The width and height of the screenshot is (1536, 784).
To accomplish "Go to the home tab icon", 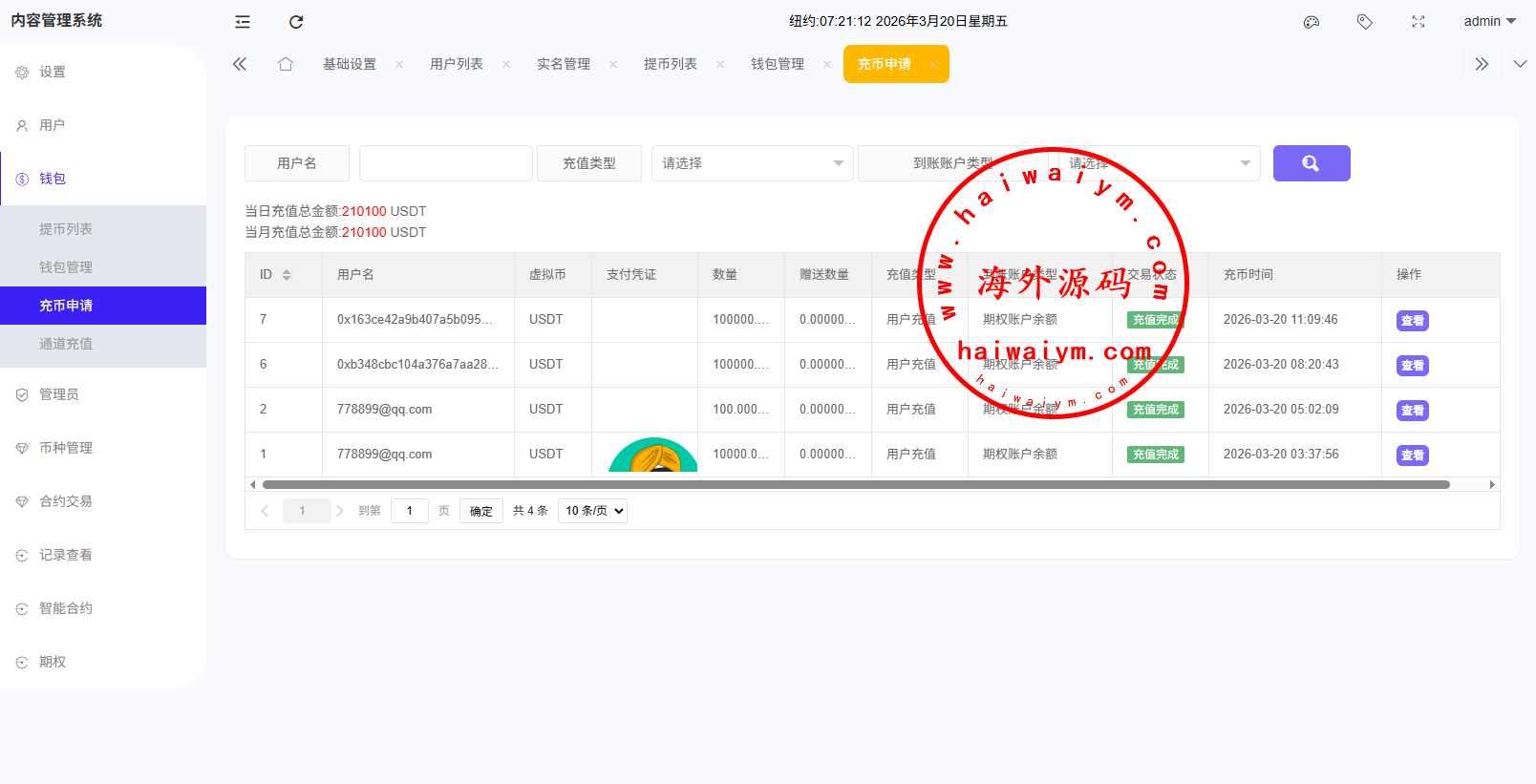I will [x=286, y=64].
